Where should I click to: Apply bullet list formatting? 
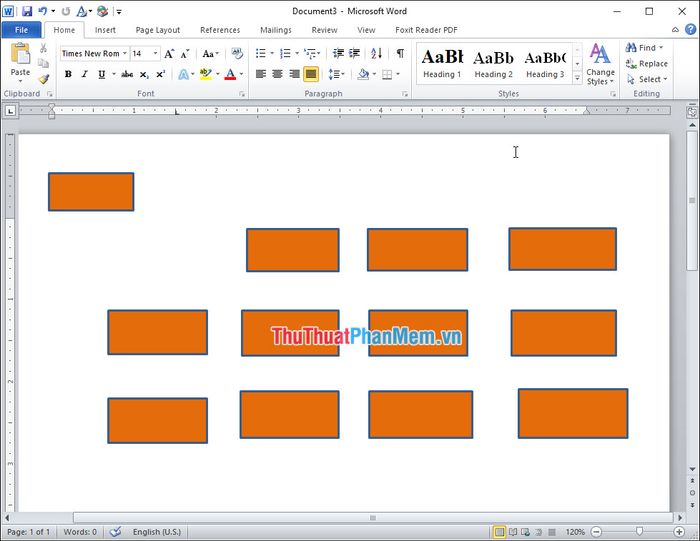point(260,54)
